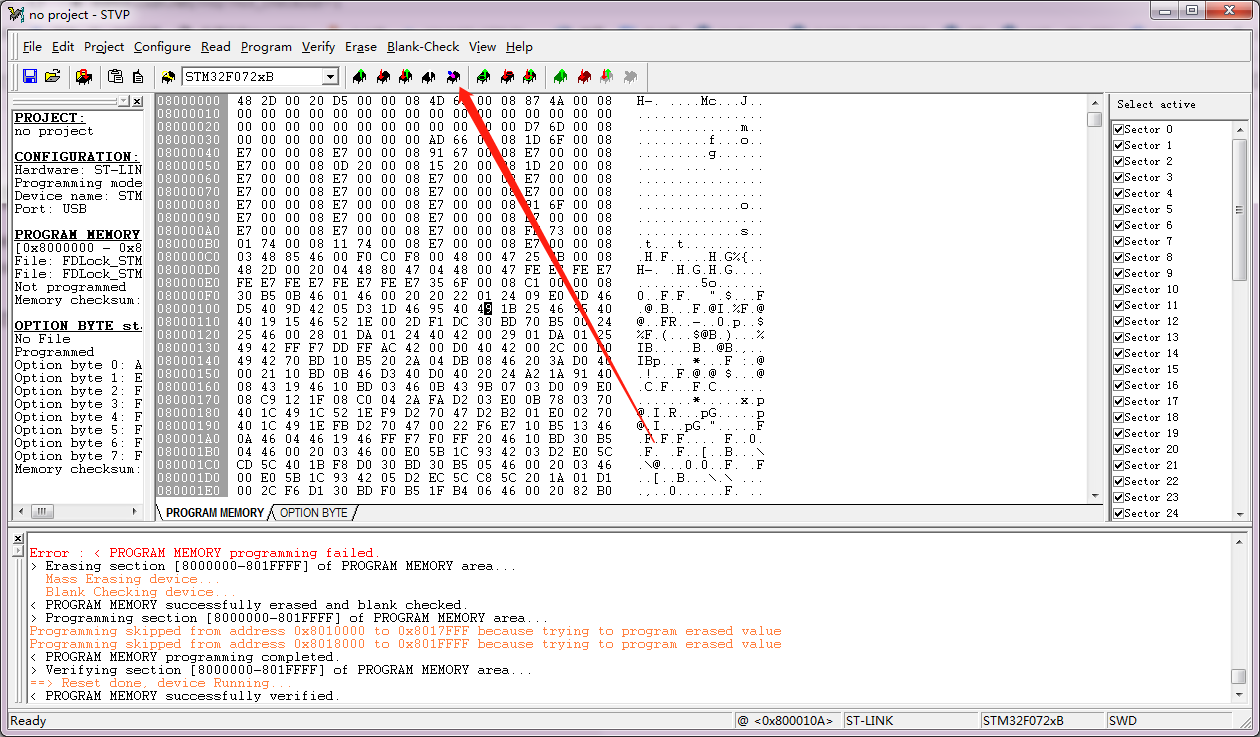
Task: Uncheck Sector 3 checkbox
Action: point(1118,177)
